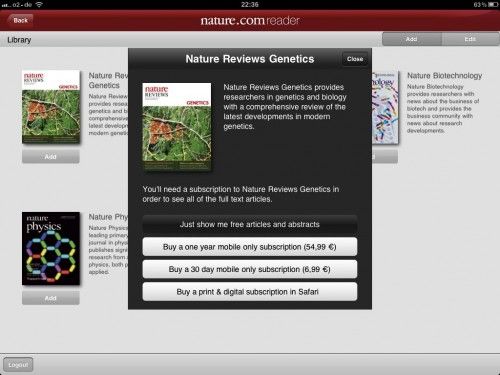500x375 pixels.
Task: Tap the Wi-Fi status icon
Action: 39,5
